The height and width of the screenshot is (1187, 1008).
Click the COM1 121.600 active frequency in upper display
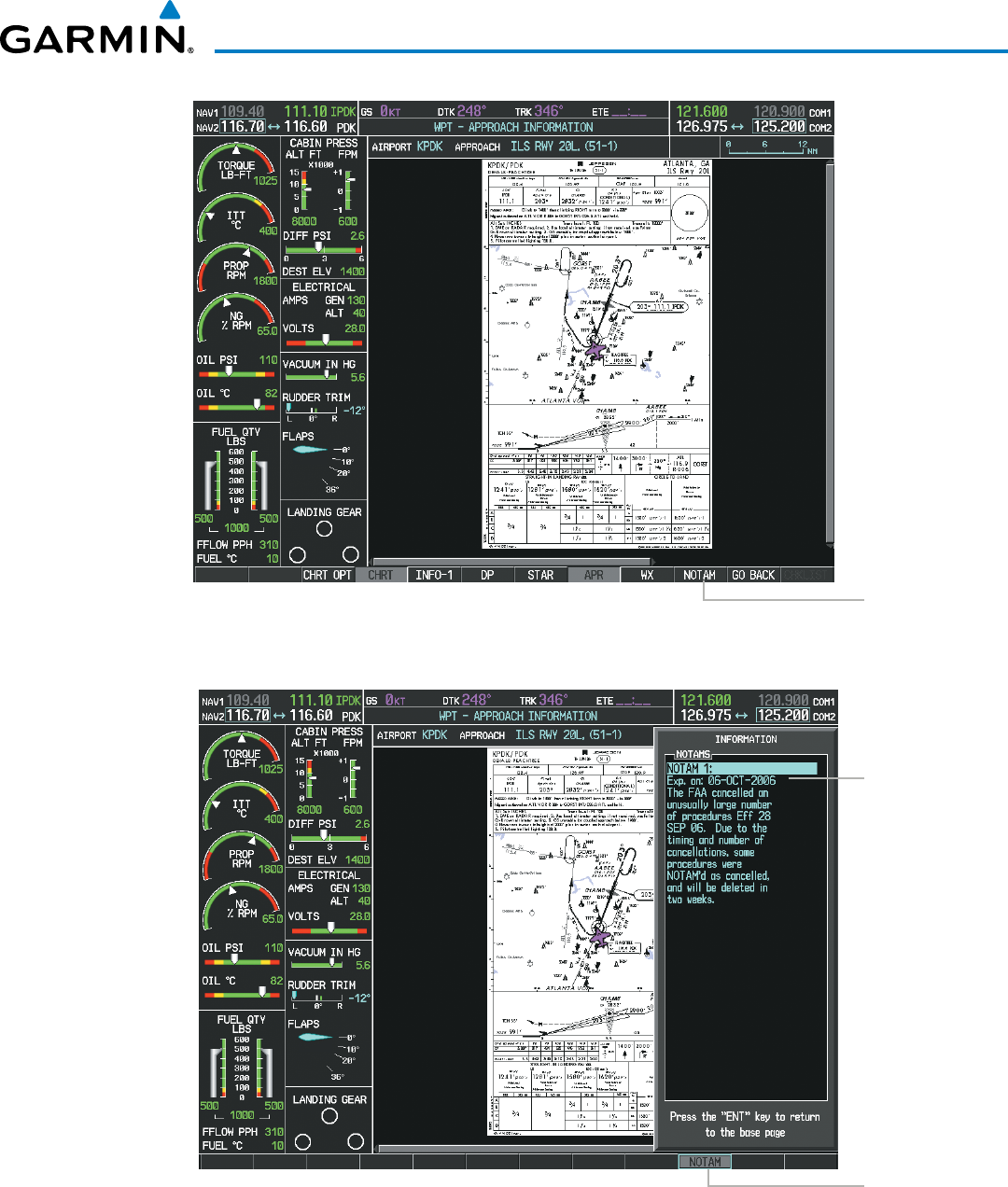pos(702,111)
